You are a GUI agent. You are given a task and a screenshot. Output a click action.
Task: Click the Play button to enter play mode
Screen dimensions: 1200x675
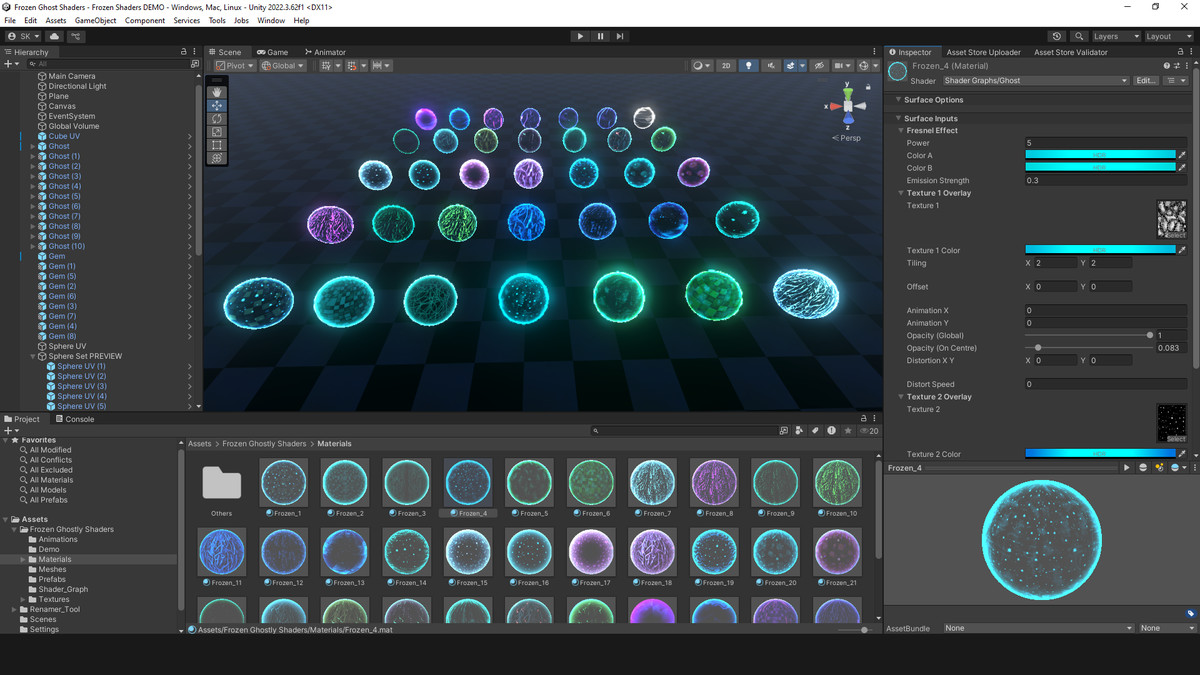click(x=580, y=36)
